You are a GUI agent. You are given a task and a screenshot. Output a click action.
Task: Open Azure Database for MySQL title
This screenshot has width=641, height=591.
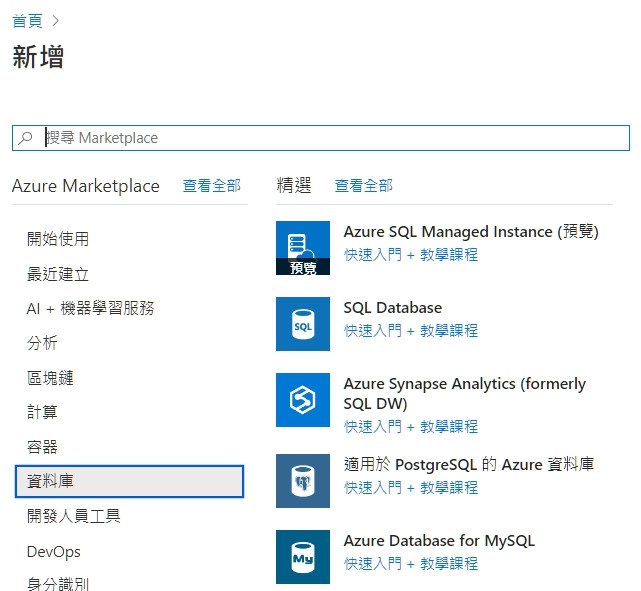coord(439,541)
